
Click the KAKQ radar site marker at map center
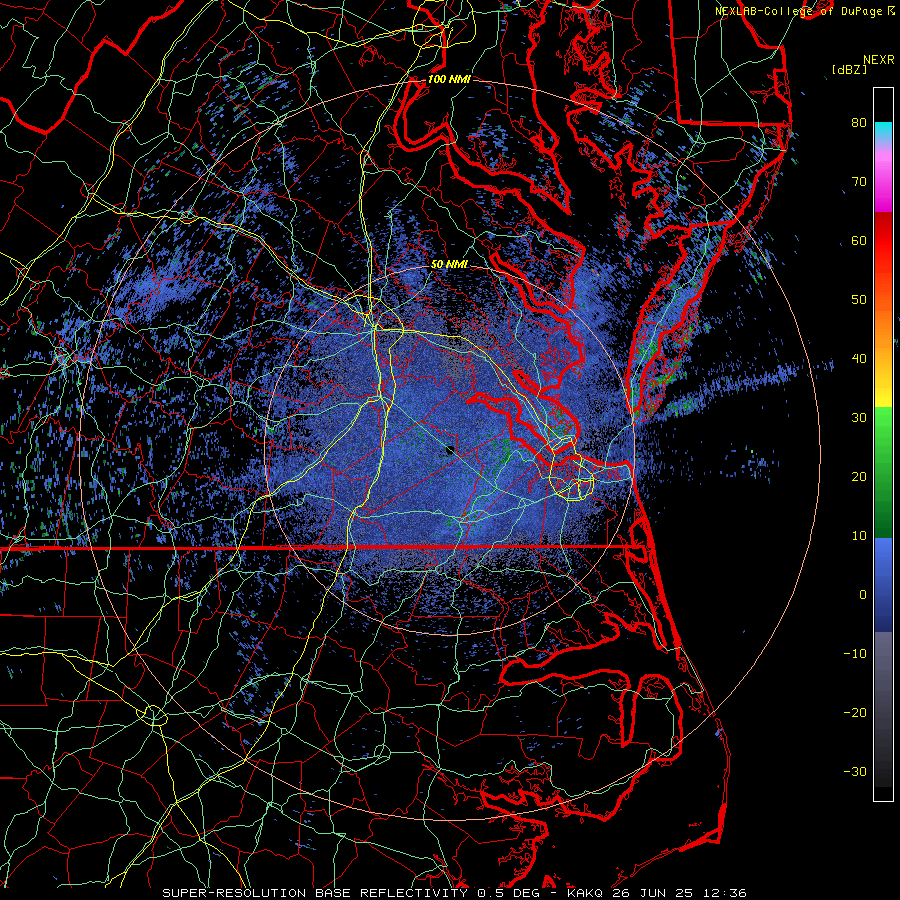pyautogui.click(x=450, y=451)
